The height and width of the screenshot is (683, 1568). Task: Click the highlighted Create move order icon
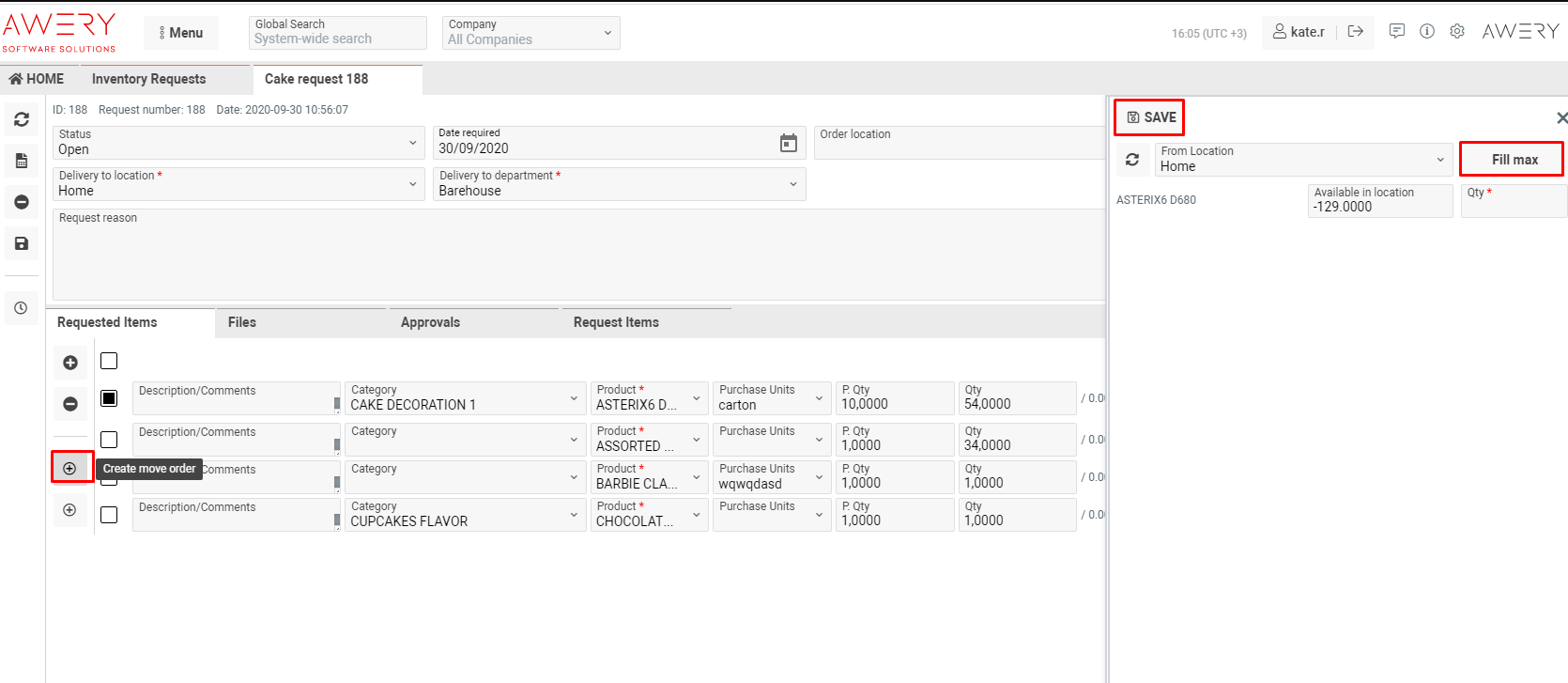(x=70, y=468)
